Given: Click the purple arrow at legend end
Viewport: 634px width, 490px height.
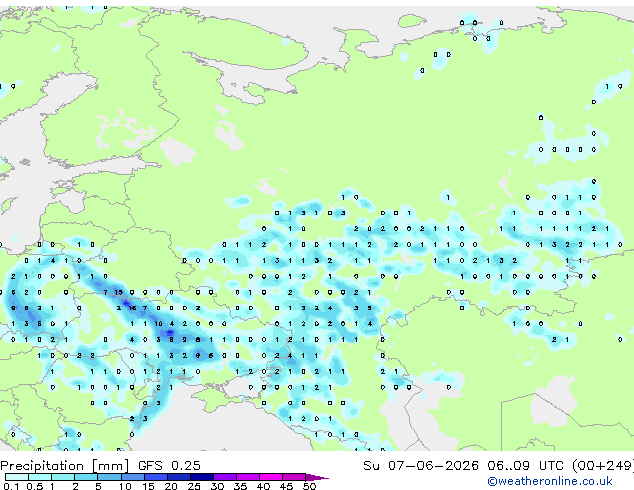Looking at the screenshot, I should pos(317,477).
